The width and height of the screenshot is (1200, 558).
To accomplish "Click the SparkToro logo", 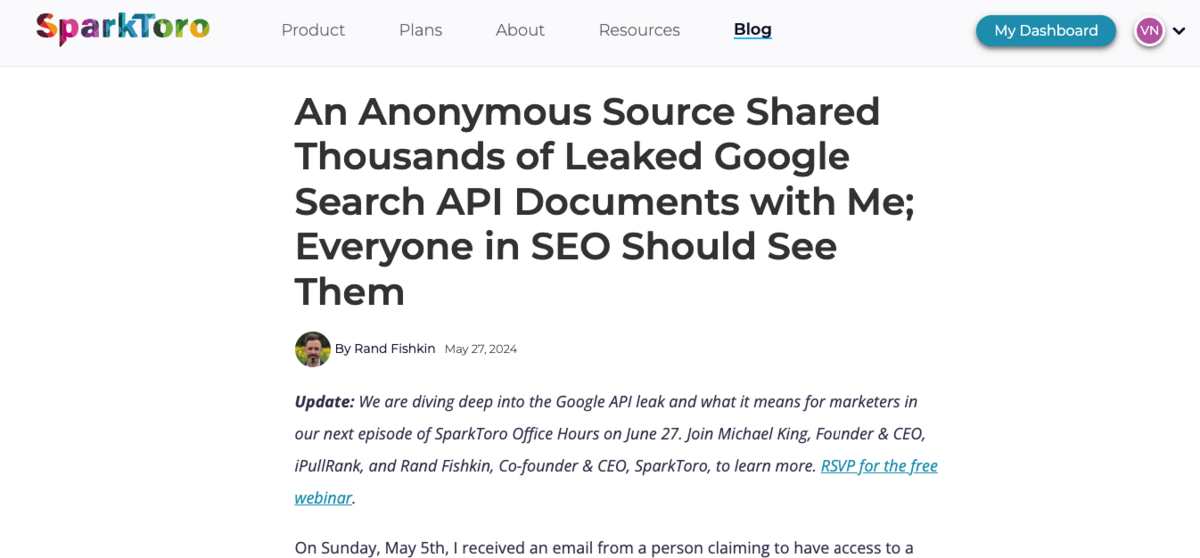I will (122, 28).
